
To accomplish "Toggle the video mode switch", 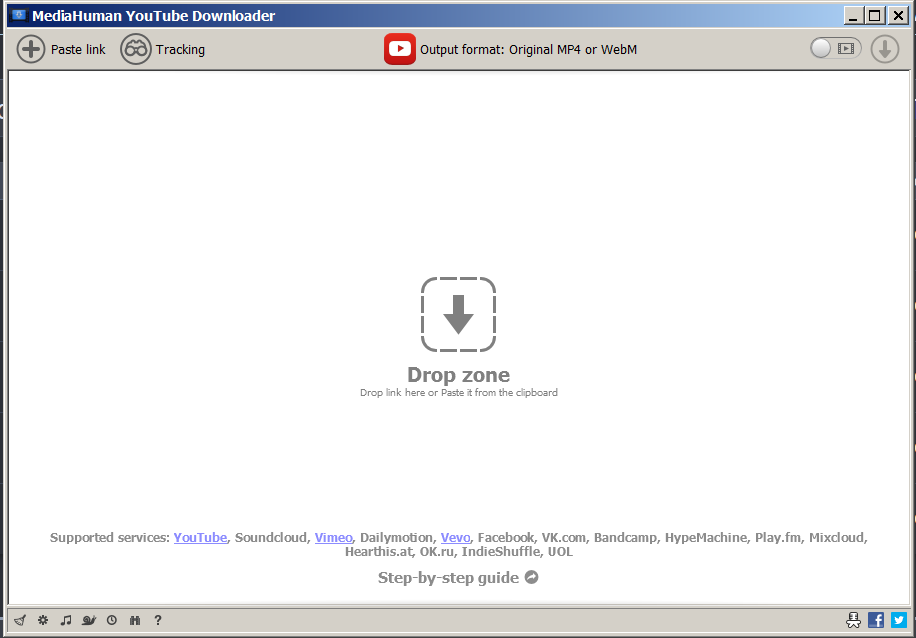I will point(835,48).
